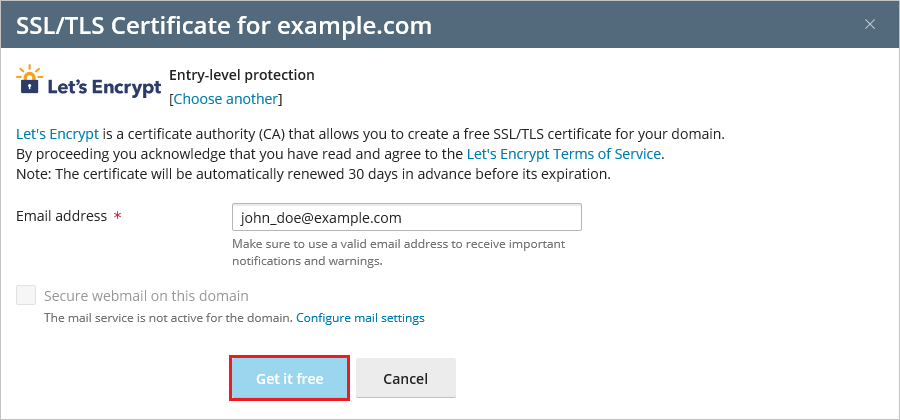Click the acknowledgement sentence starting with By proceeding
This screenshot has width=900, height=420.
click(240, 154)
